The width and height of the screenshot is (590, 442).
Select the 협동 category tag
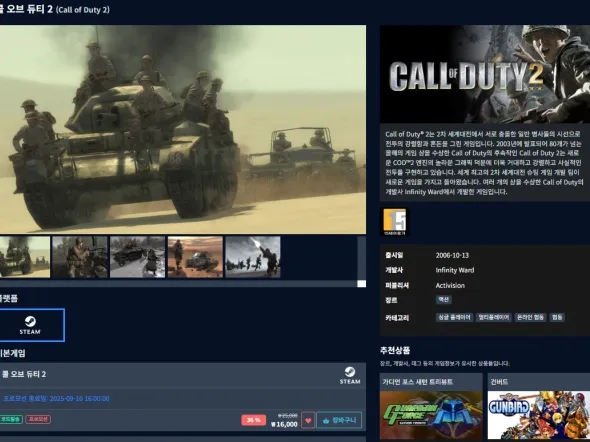coord(557,317)
